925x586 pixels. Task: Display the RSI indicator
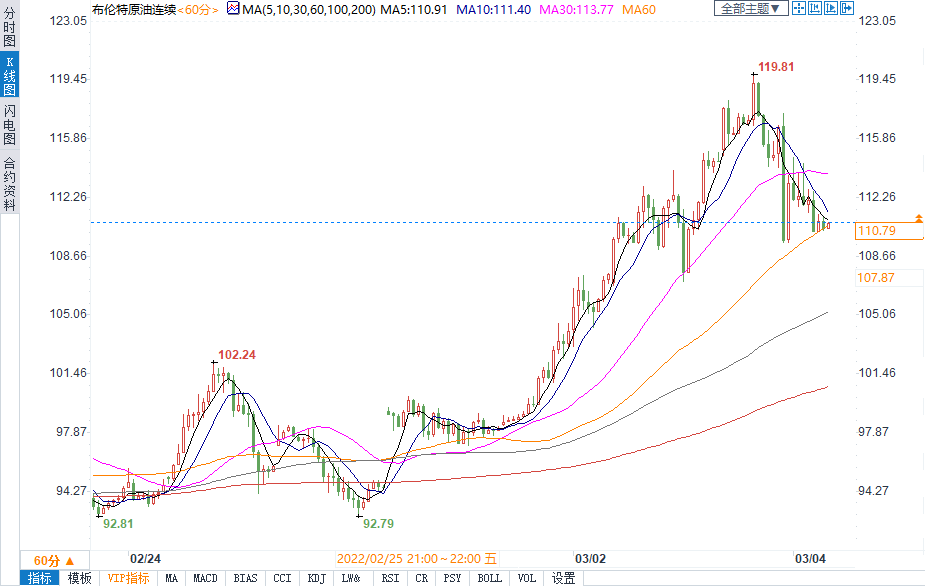coord(390,578)
